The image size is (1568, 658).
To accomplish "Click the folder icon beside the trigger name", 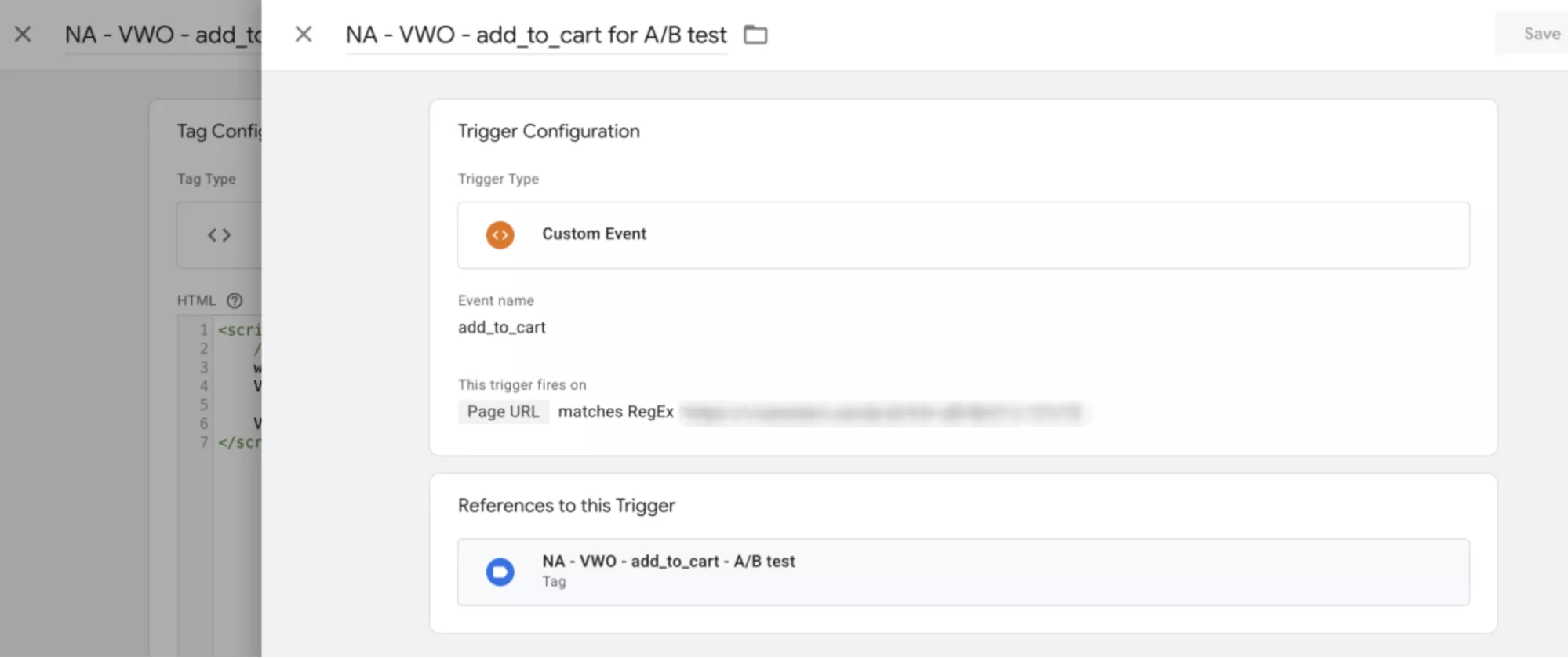I will pos(755,35).
